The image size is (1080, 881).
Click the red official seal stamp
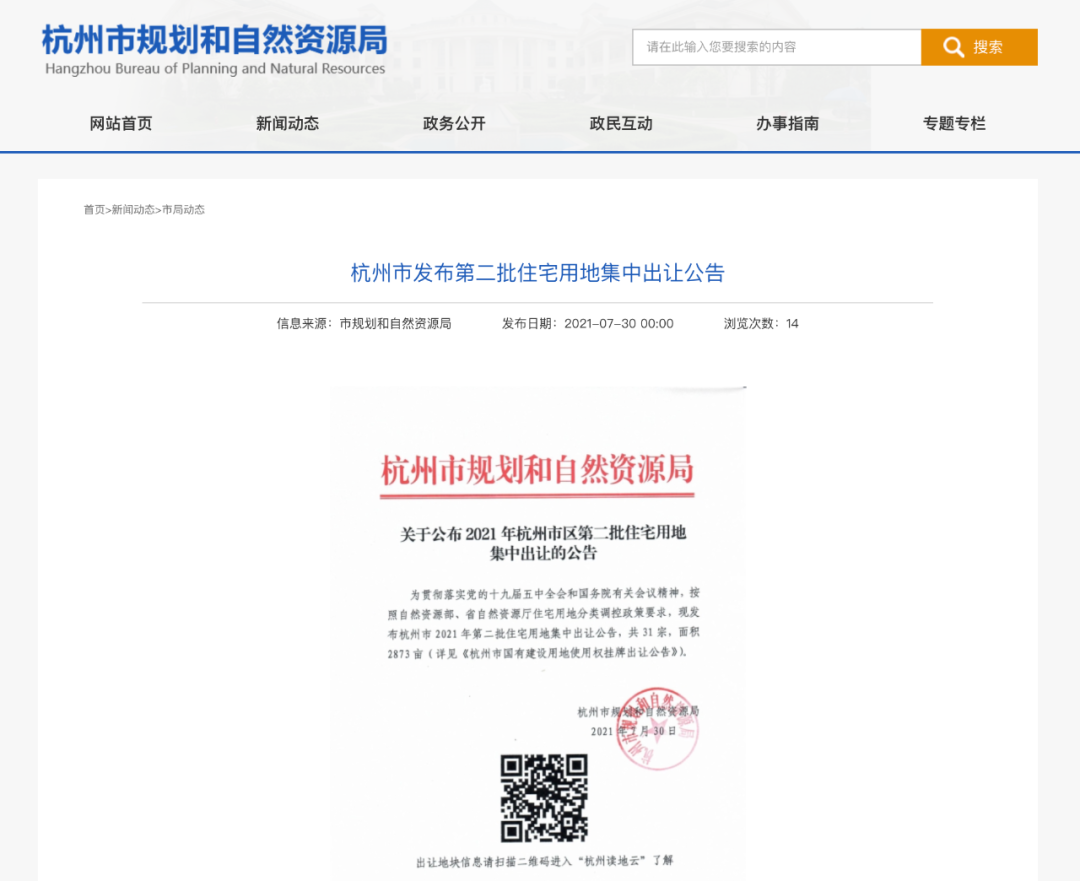(x=656, y=728)
